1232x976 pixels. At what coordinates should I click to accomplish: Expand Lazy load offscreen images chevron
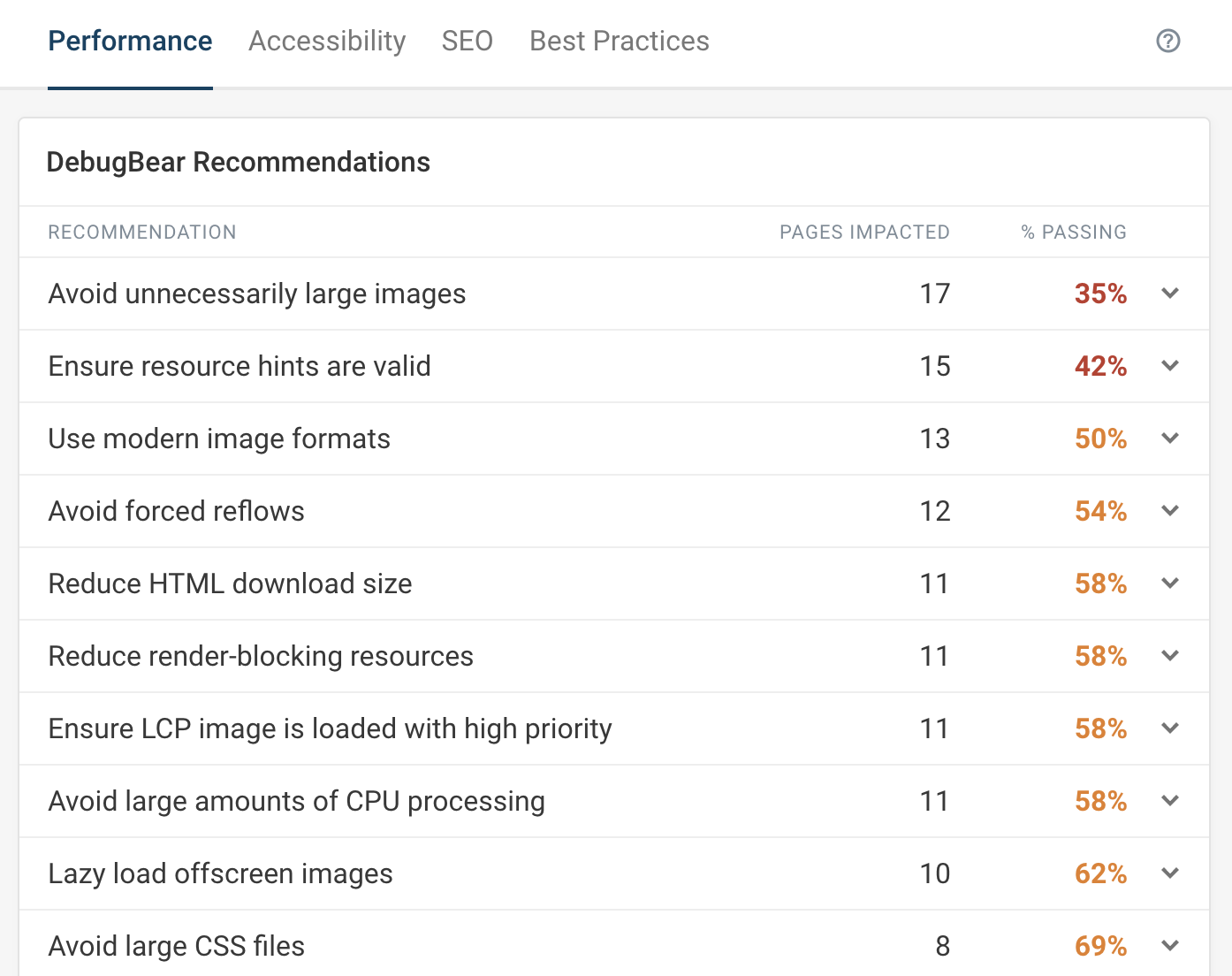pos(1170,873)
